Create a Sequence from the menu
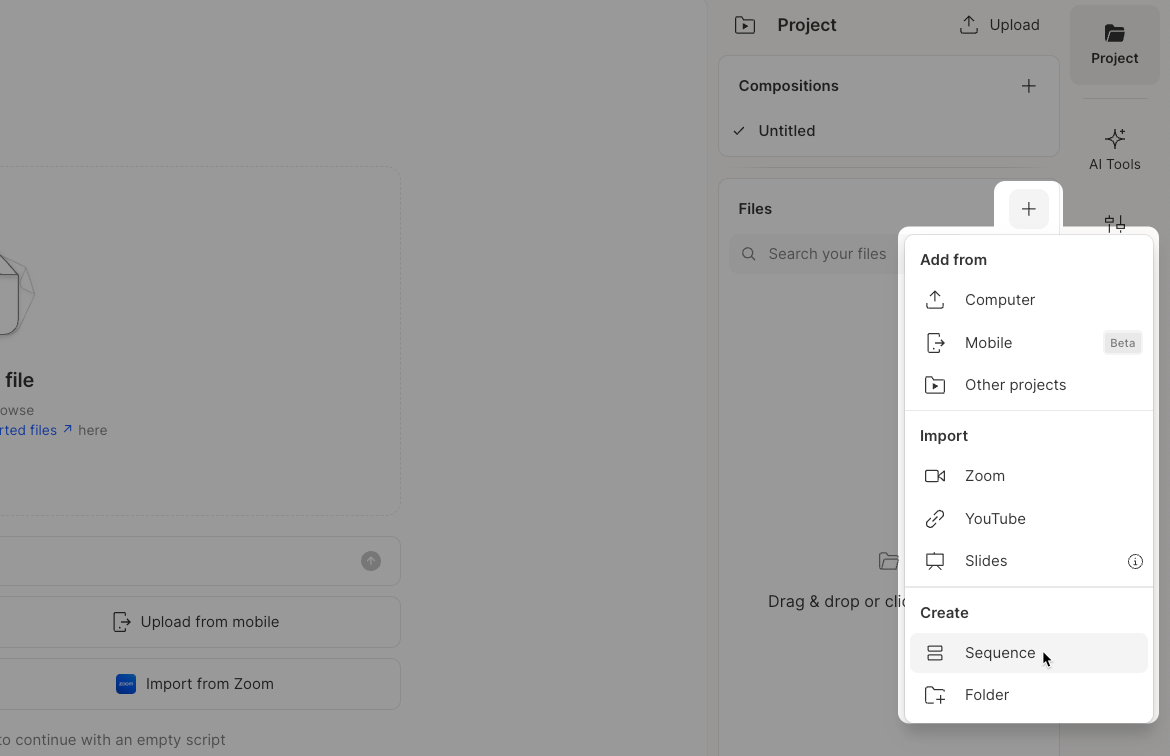1170x756 pixels. click(x=999, y=652)
